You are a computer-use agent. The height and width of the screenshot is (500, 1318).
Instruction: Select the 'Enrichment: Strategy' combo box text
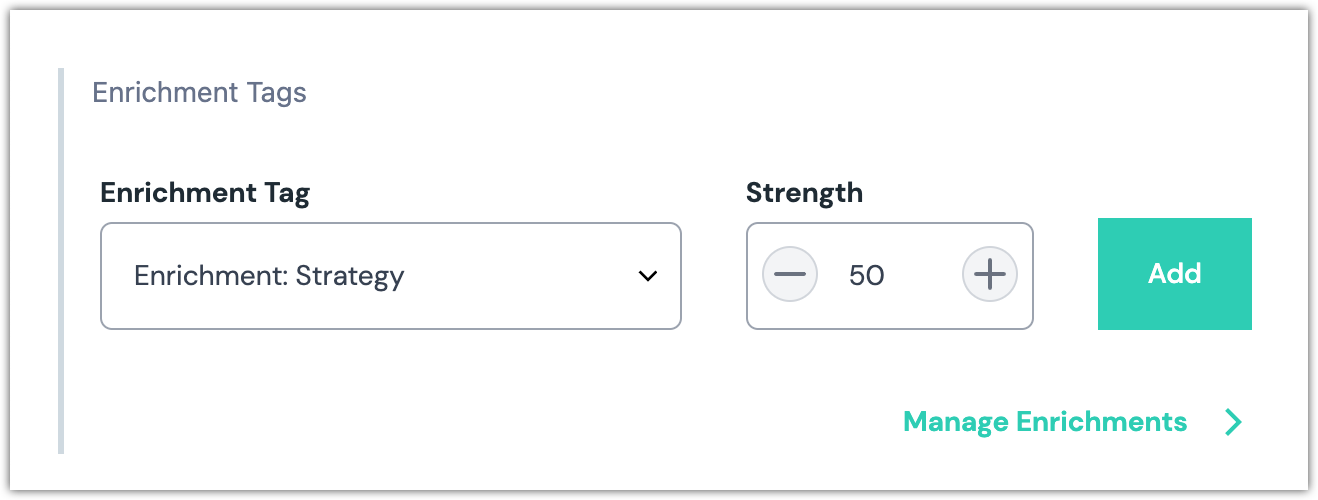coord(269,276)
